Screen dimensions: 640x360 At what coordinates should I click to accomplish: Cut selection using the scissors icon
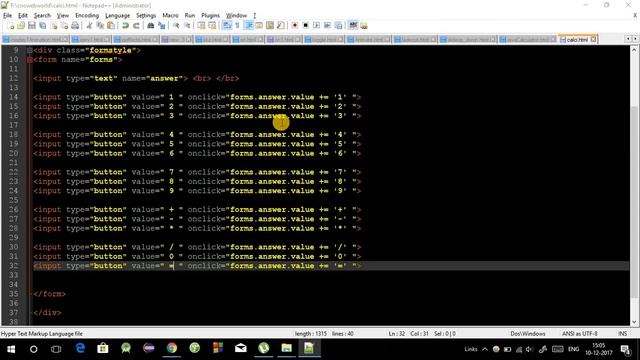click(x=89, y=26)
